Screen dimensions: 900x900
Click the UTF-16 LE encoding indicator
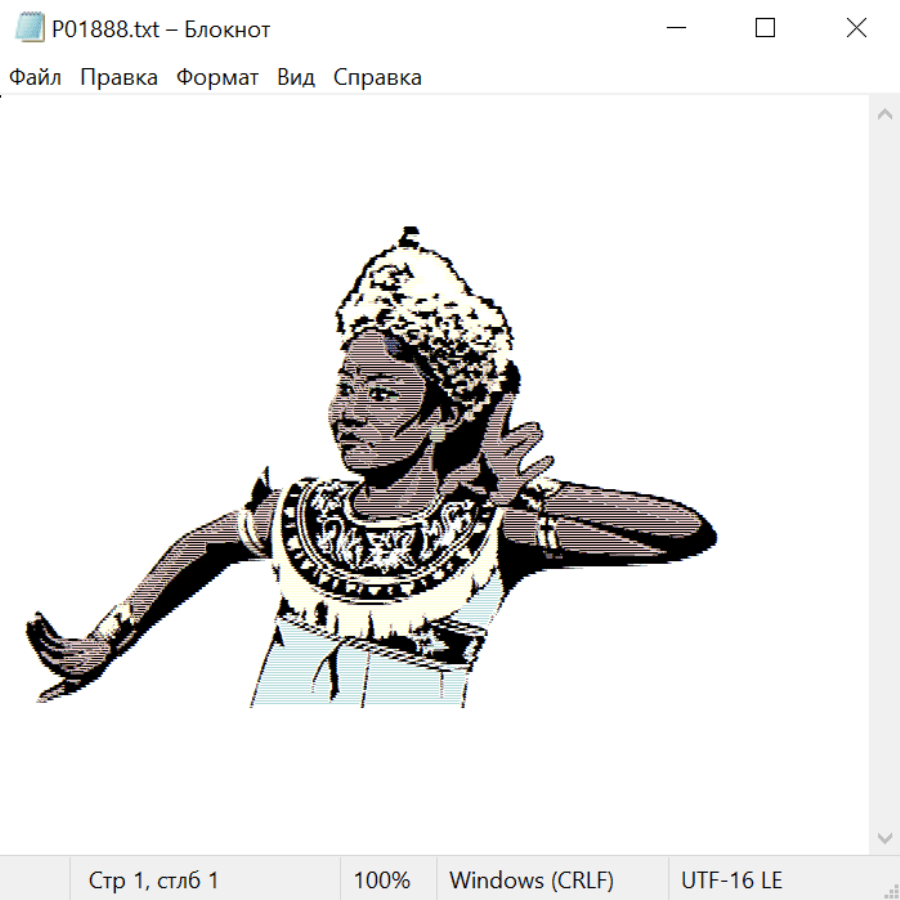pyautogui.click(x=731, y=881)
